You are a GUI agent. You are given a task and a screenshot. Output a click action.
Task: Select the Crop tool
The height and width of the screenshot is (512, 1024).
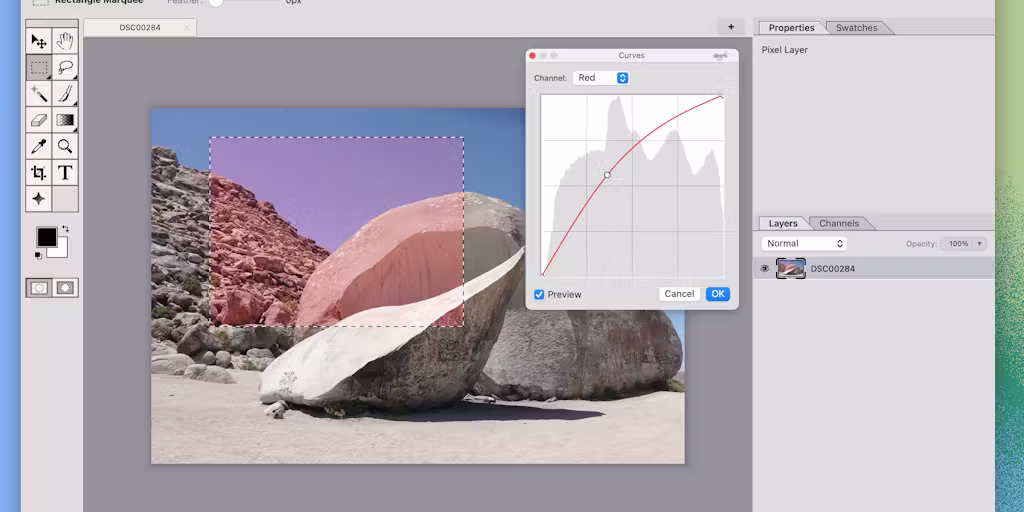39,172
